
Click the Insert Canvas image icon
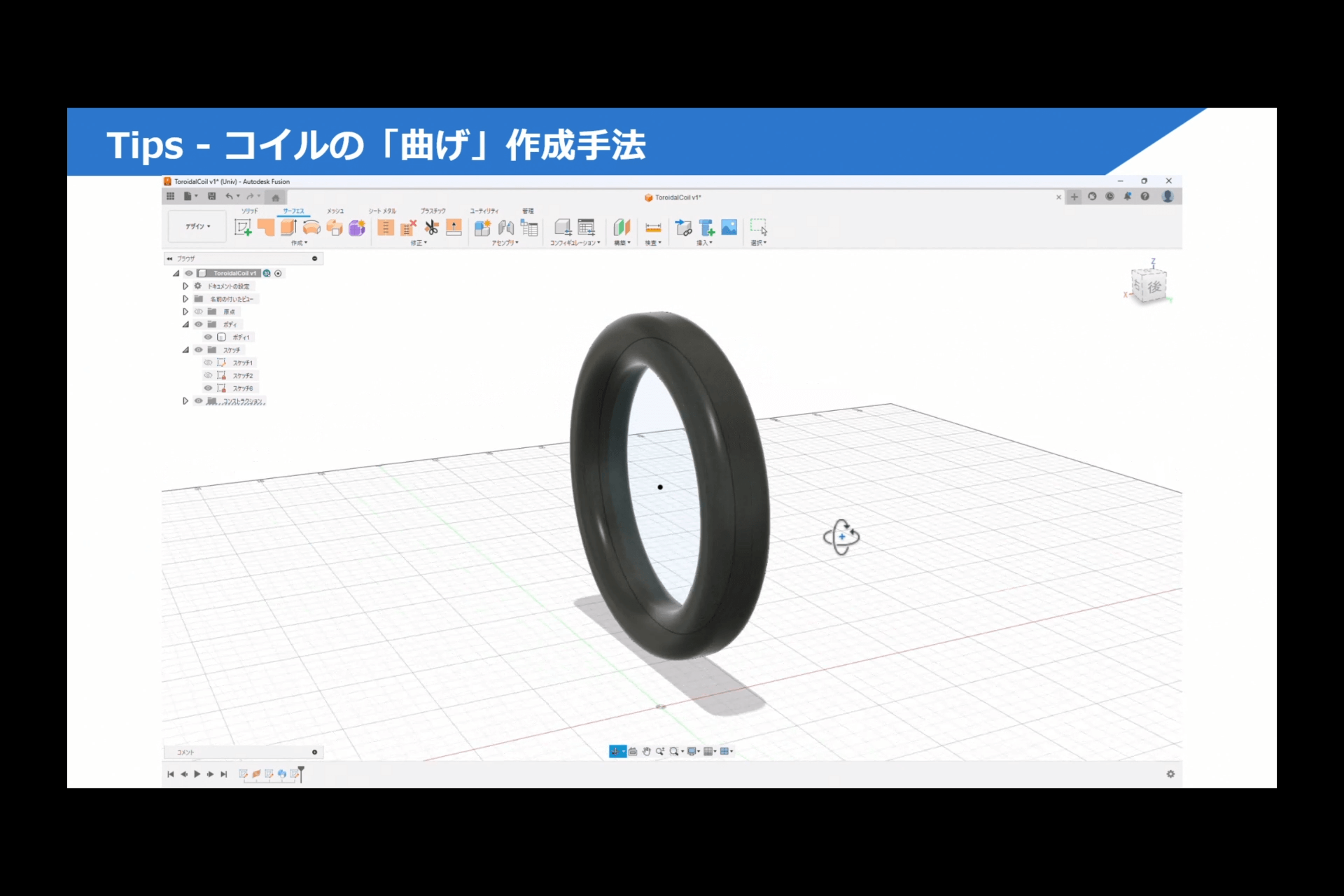point(729,227)
